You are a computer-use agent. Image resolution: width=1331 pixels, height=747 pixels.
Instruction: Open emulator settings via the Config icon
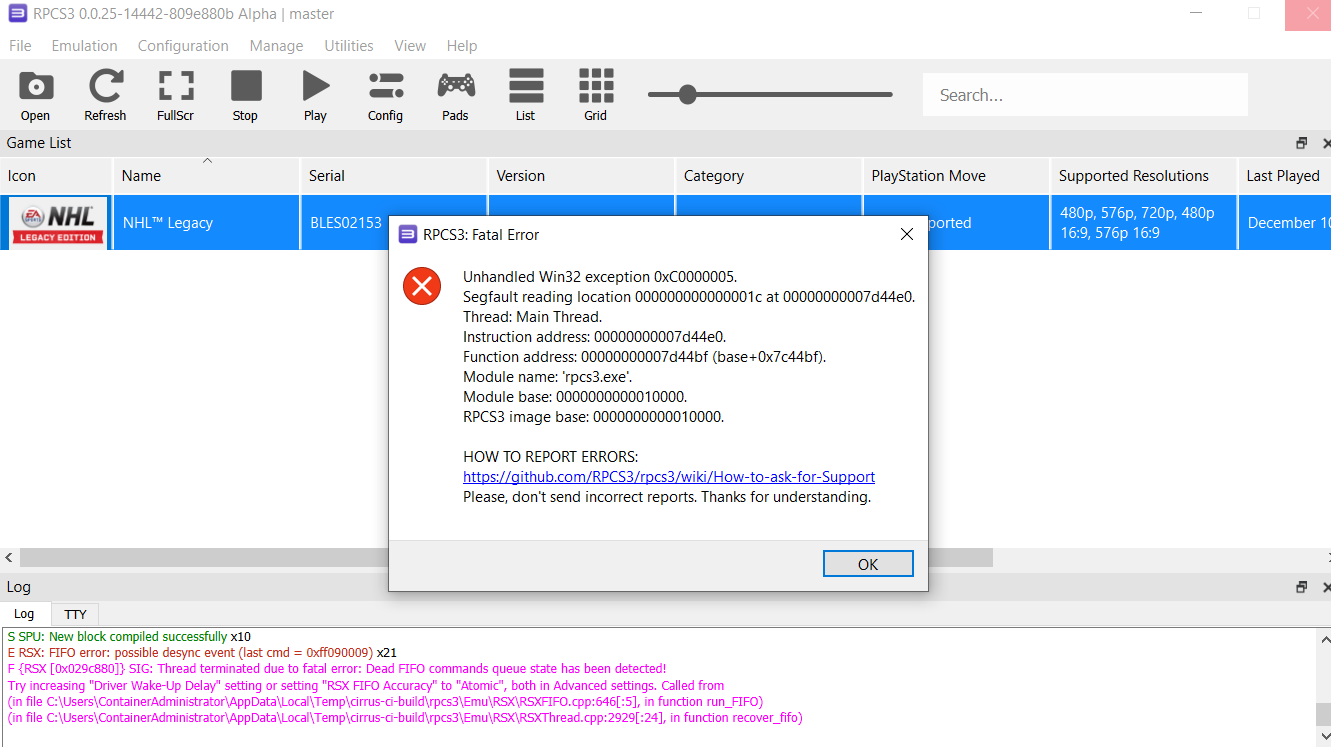coord(385,95)
